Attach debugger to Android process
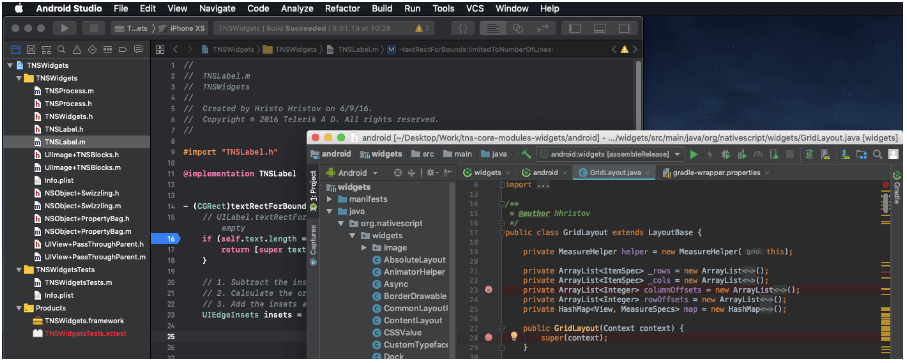The width and height of the screenshot is (907, 363). (x=774, y=154)
